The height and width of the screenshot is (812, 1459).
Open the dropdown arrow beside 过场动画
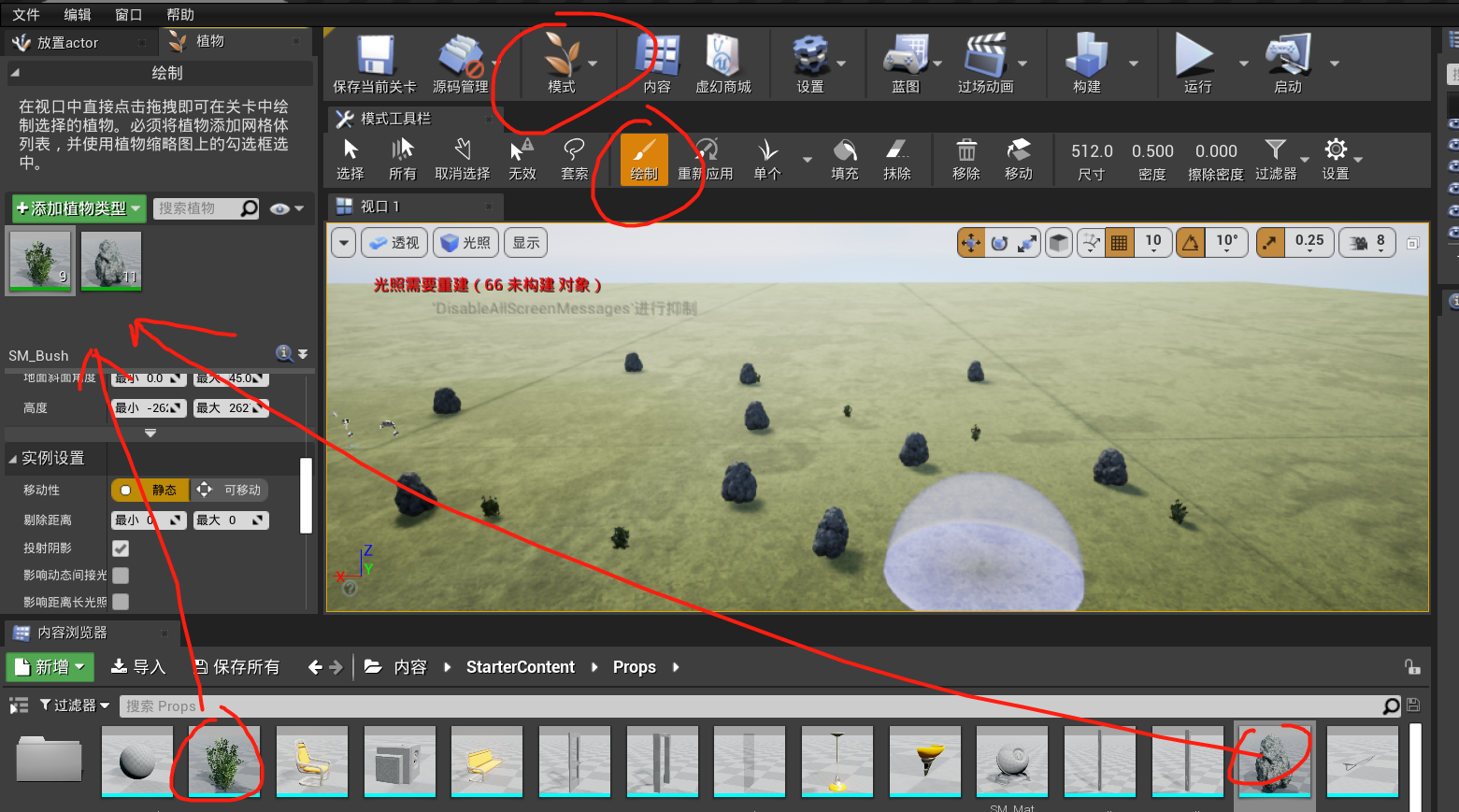point(1023,64)
